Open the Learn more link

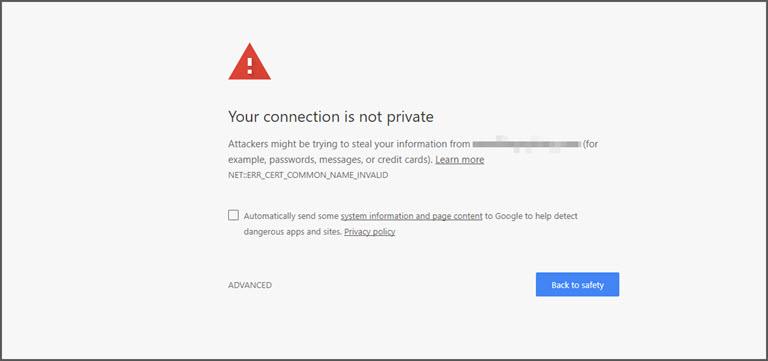point(459,160)
